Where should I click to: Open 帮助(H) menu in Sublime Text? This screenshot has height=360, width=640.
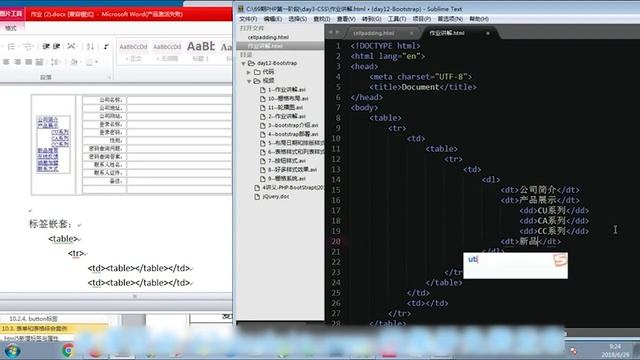tap(478, 19)
